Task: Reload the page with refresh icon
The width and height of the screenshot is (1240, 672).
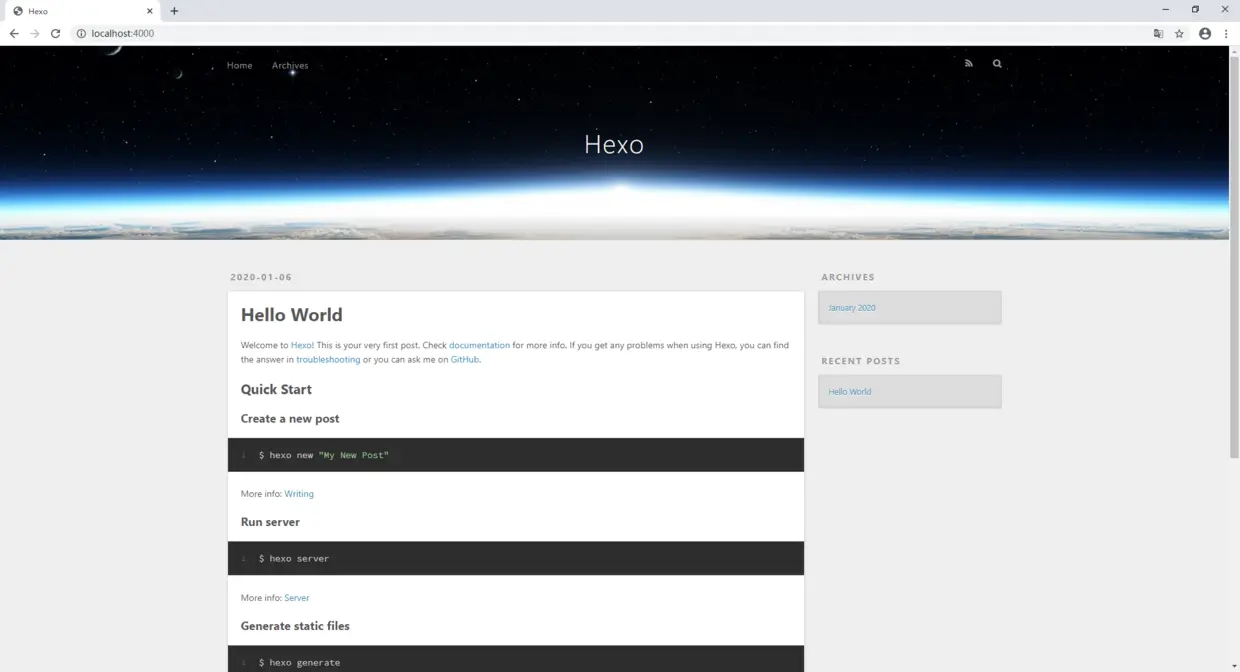Action: tap(56, 33)
